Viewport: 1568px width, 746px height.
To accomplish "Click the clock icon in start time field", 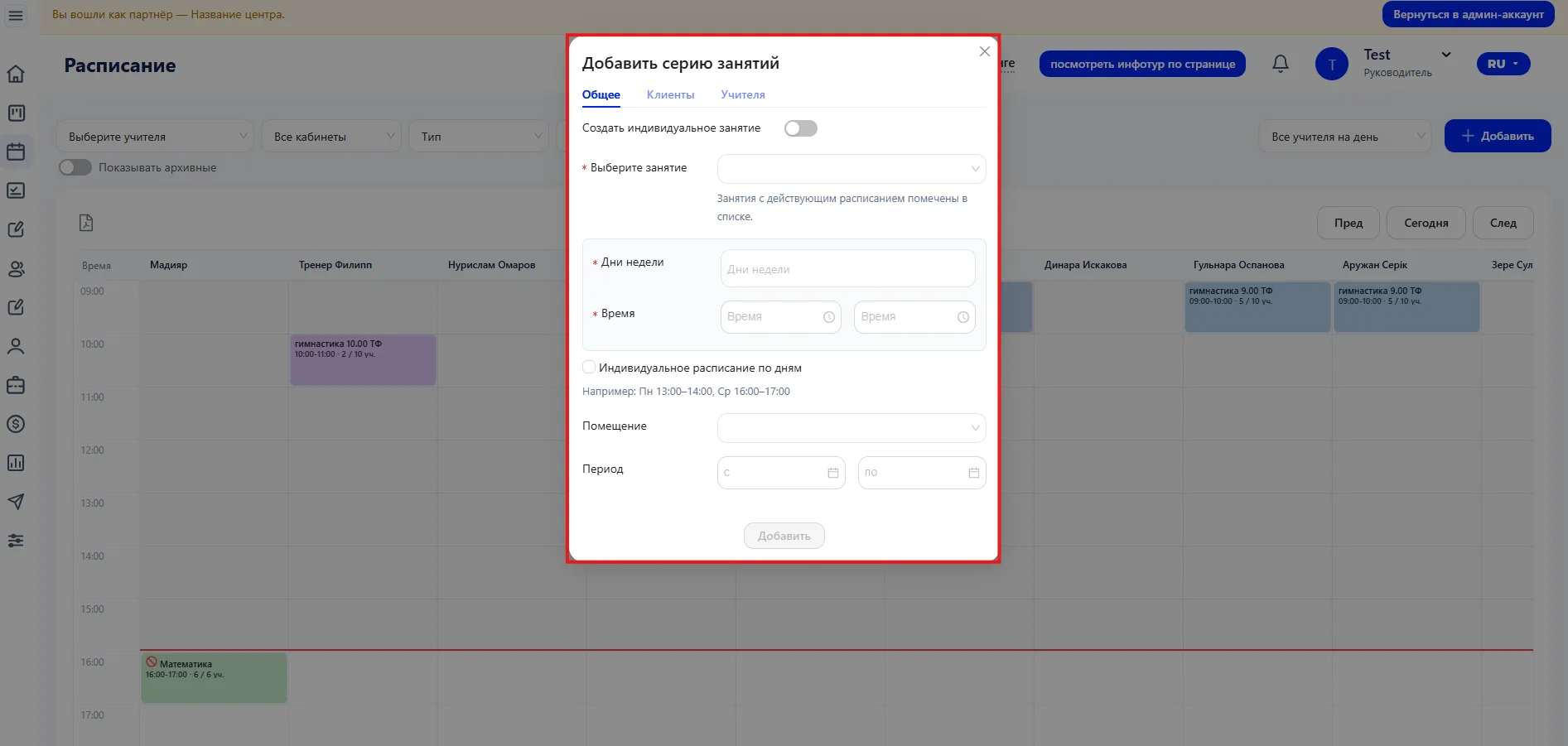I will click(828, 317).
